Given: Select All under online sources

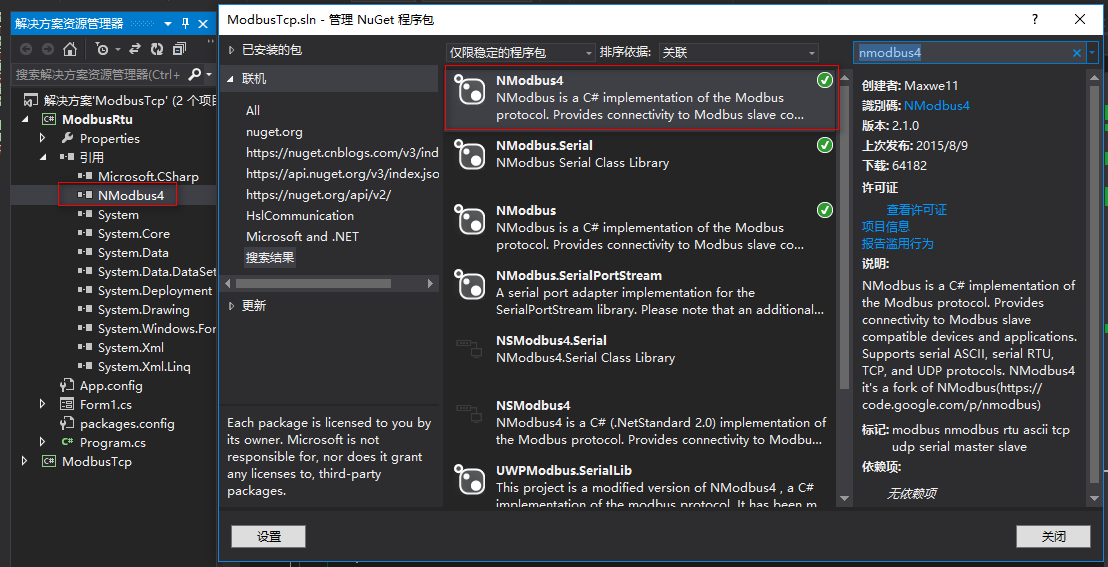Looking at the screenshot, I should click(x=253, y=110).
